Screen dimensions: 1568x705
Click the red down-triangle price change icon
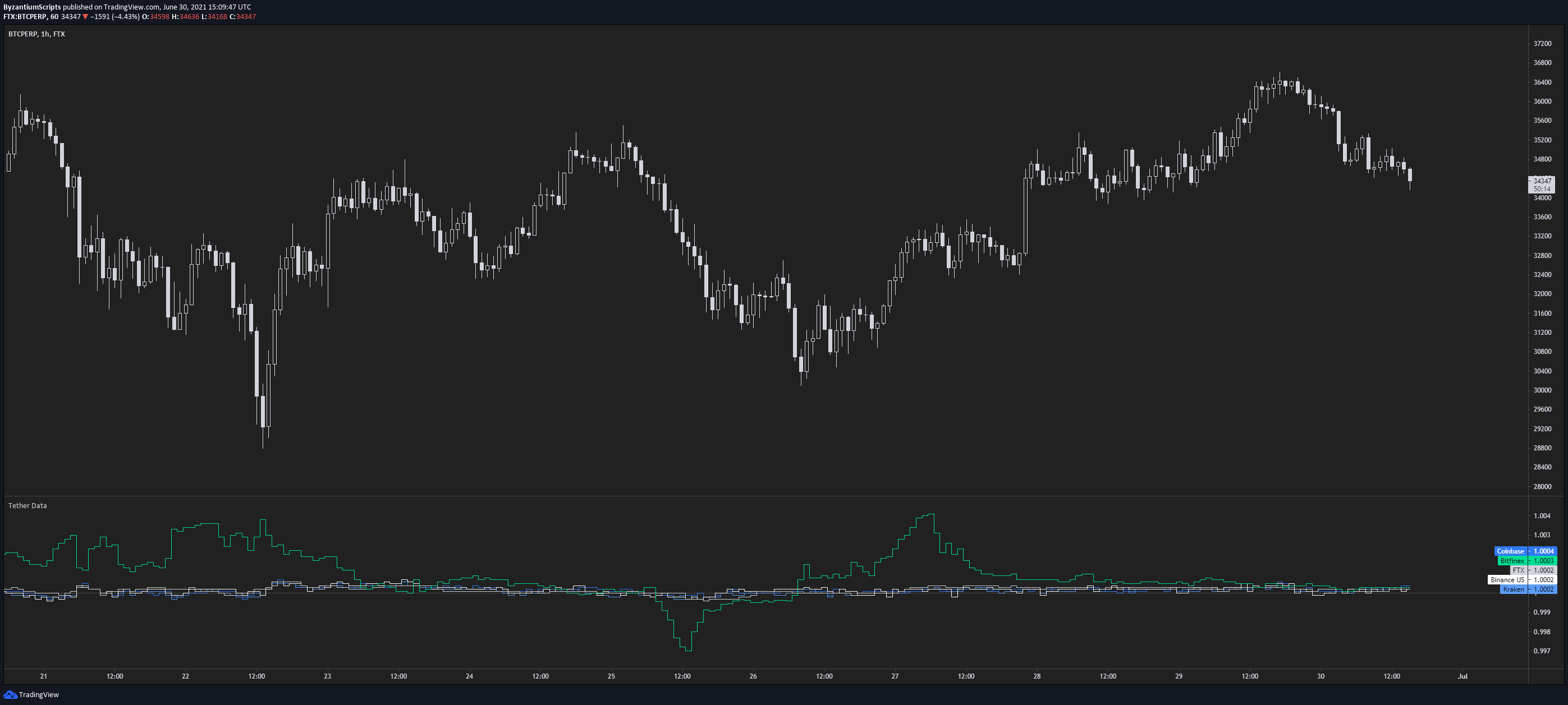(x=85, y=17)
